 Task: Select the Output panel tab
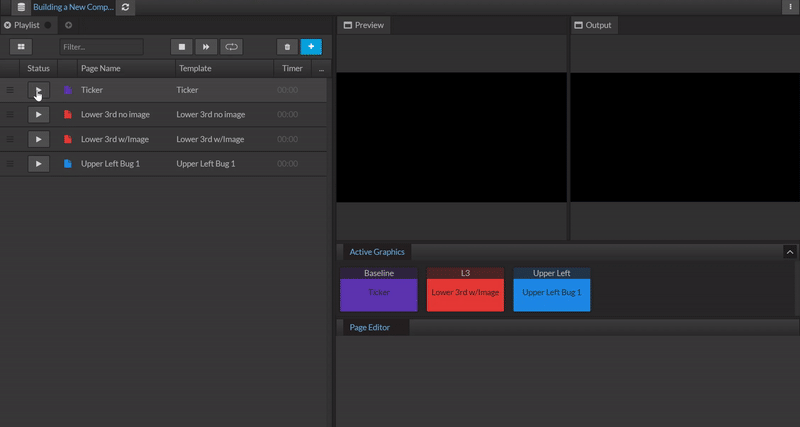click(593, 25)
